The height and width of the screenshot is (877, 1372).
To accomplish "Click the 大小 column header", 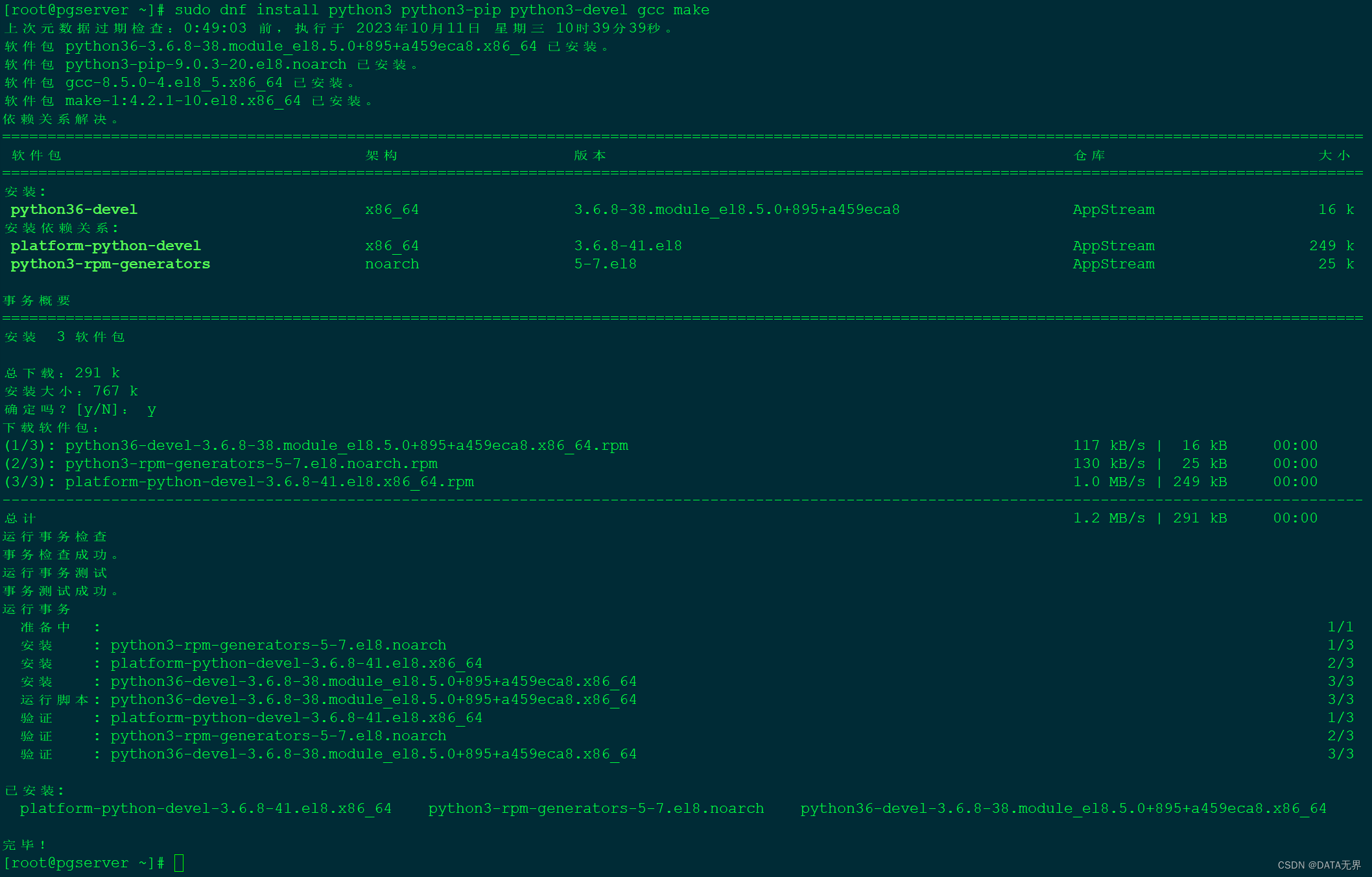I will click(x=1334, y=156).
